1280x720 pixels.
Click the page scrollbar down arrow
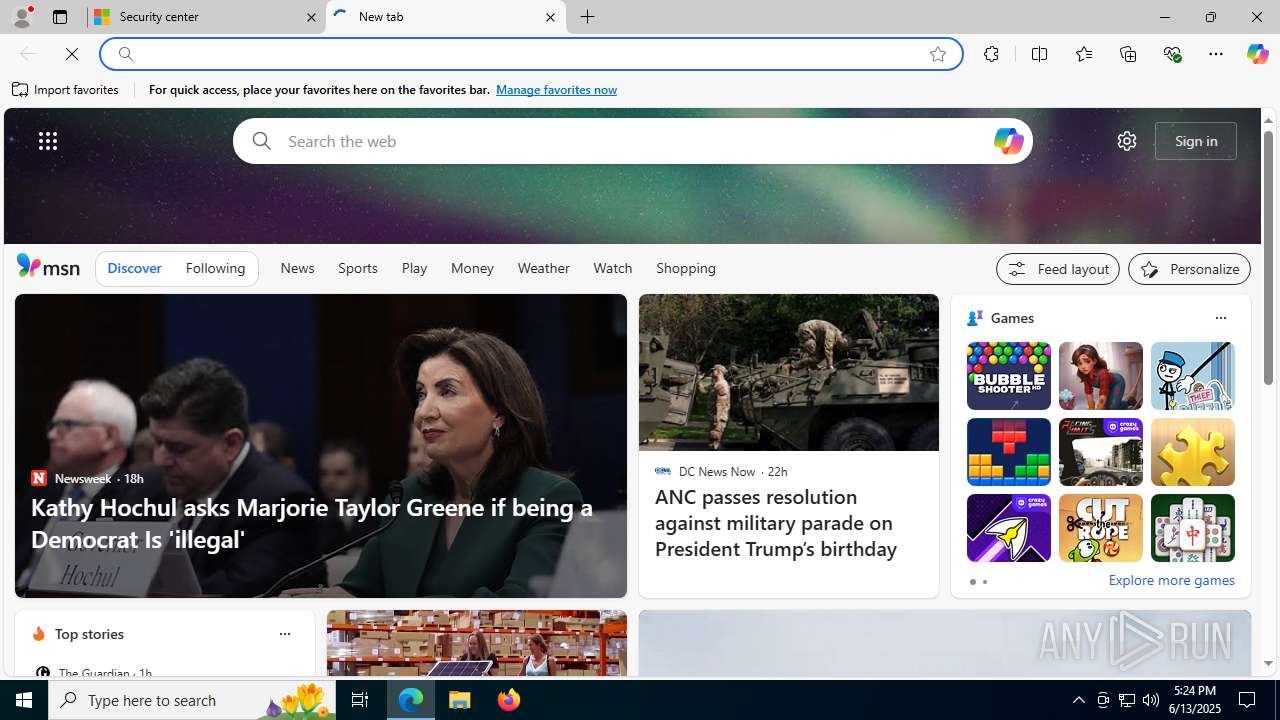(1268, 663)
